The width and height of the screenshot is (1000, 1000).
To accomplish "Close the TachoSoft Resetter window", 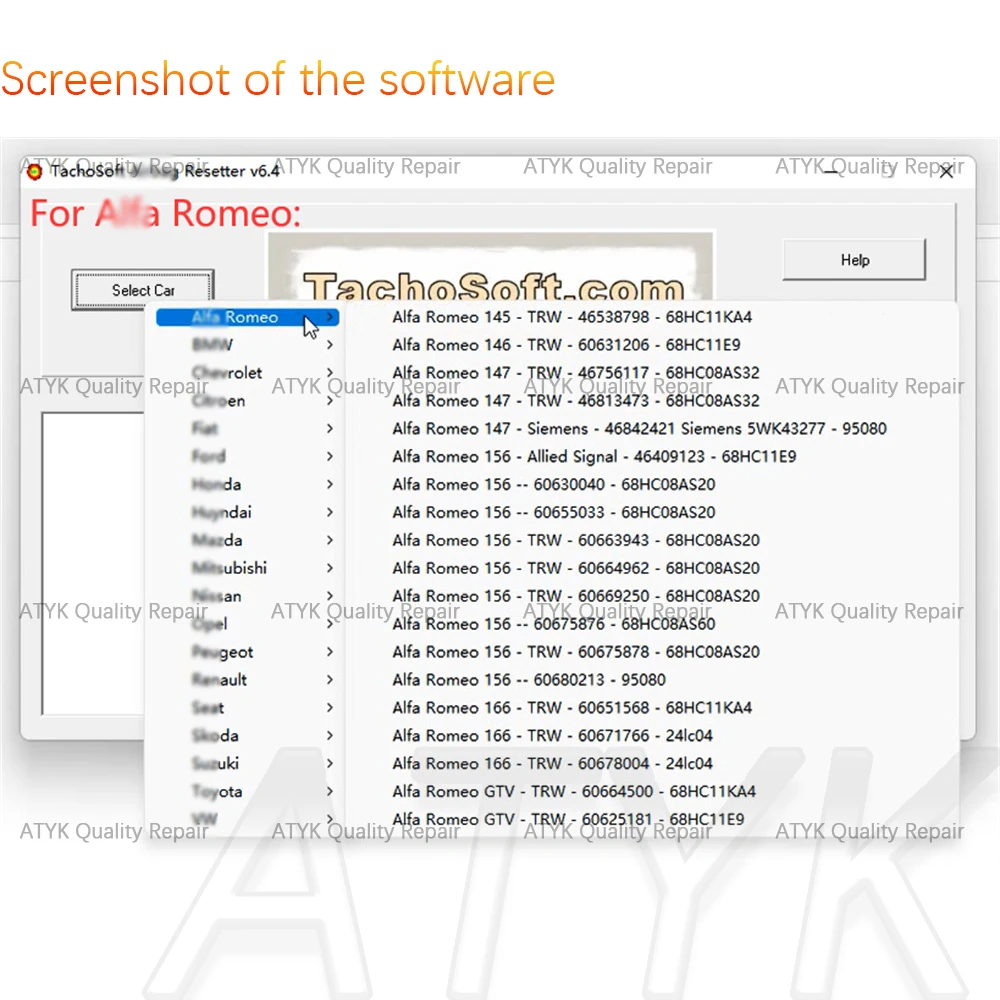I will pyautogui.click(x=946, y=171).
